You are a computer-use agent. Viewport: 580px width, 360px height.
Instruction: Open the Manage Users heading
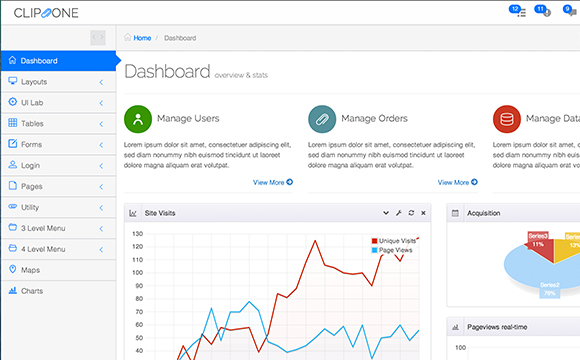pyautogui.click(x=188, y=118)
